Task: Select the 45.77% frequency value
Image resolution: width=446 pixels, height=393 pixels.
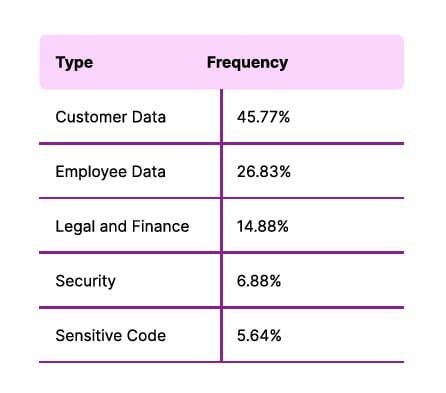Action: pos(263,117)
